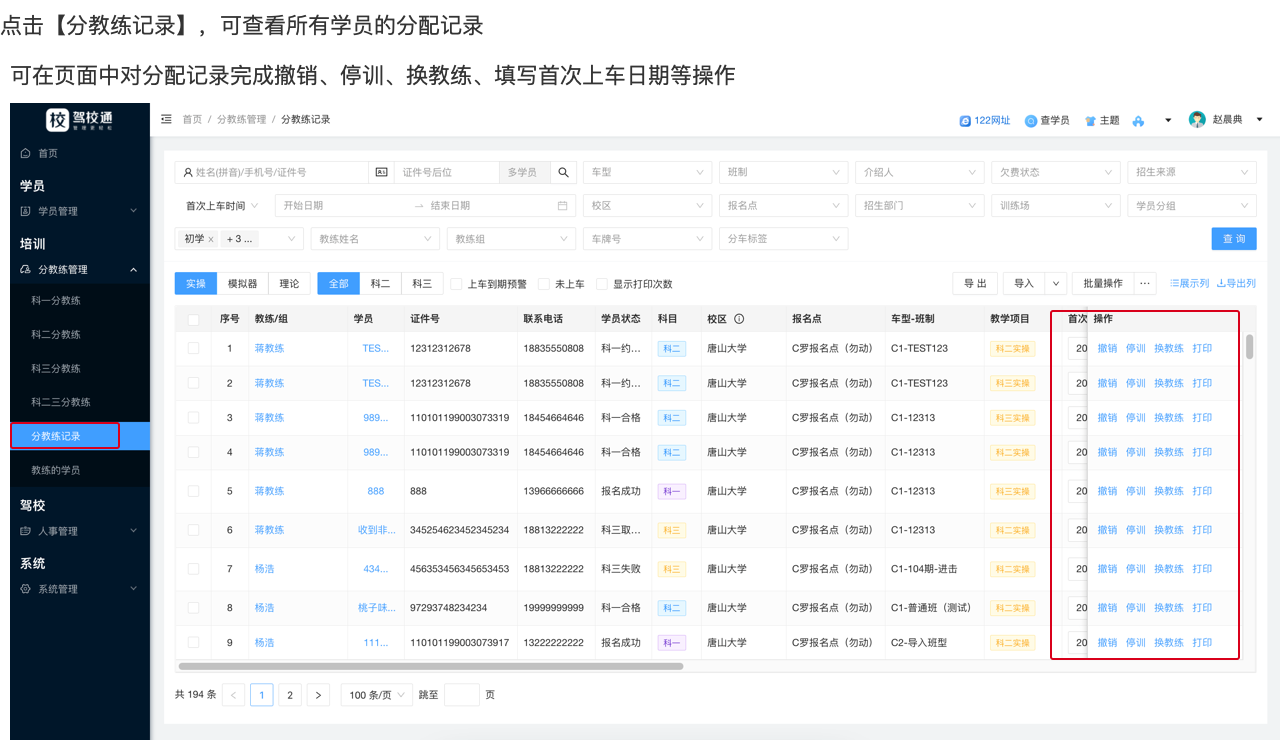Collapse the sidebar with the menu fold icon
Image resolution: width=1280 pixels, height=740 pixels.
tap(166, 119)
